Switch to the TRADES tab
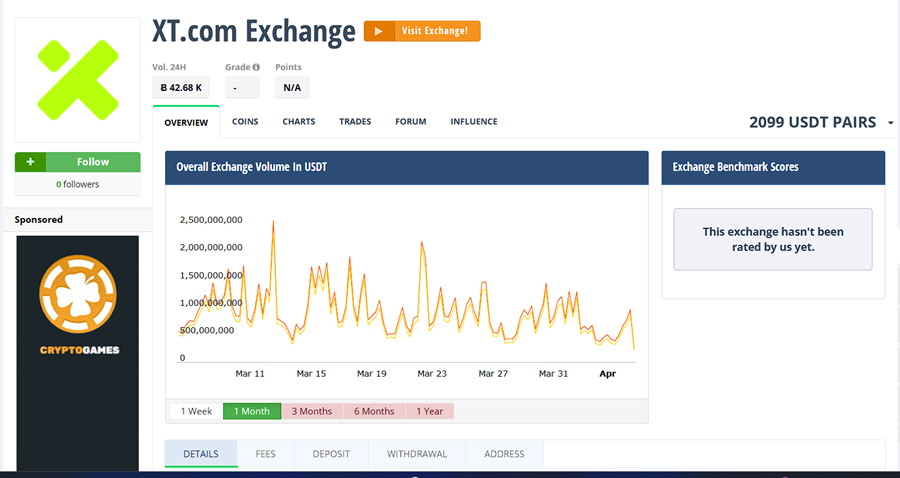 pos(355,122)
